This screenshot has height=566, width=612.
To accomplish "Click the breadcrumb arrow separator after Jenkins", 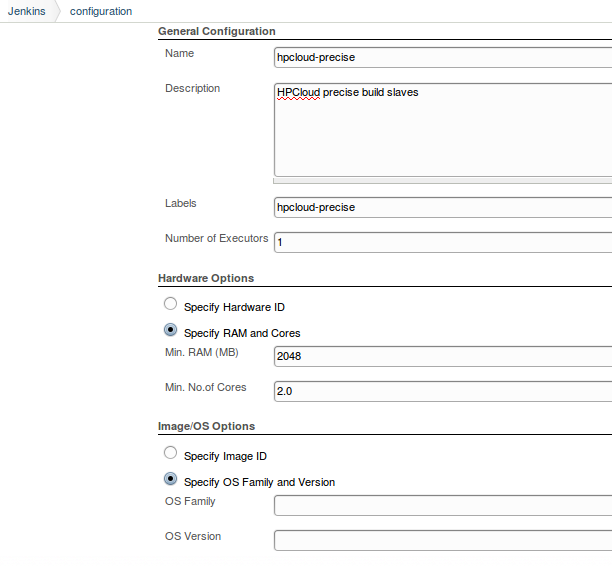I will 56,11.
